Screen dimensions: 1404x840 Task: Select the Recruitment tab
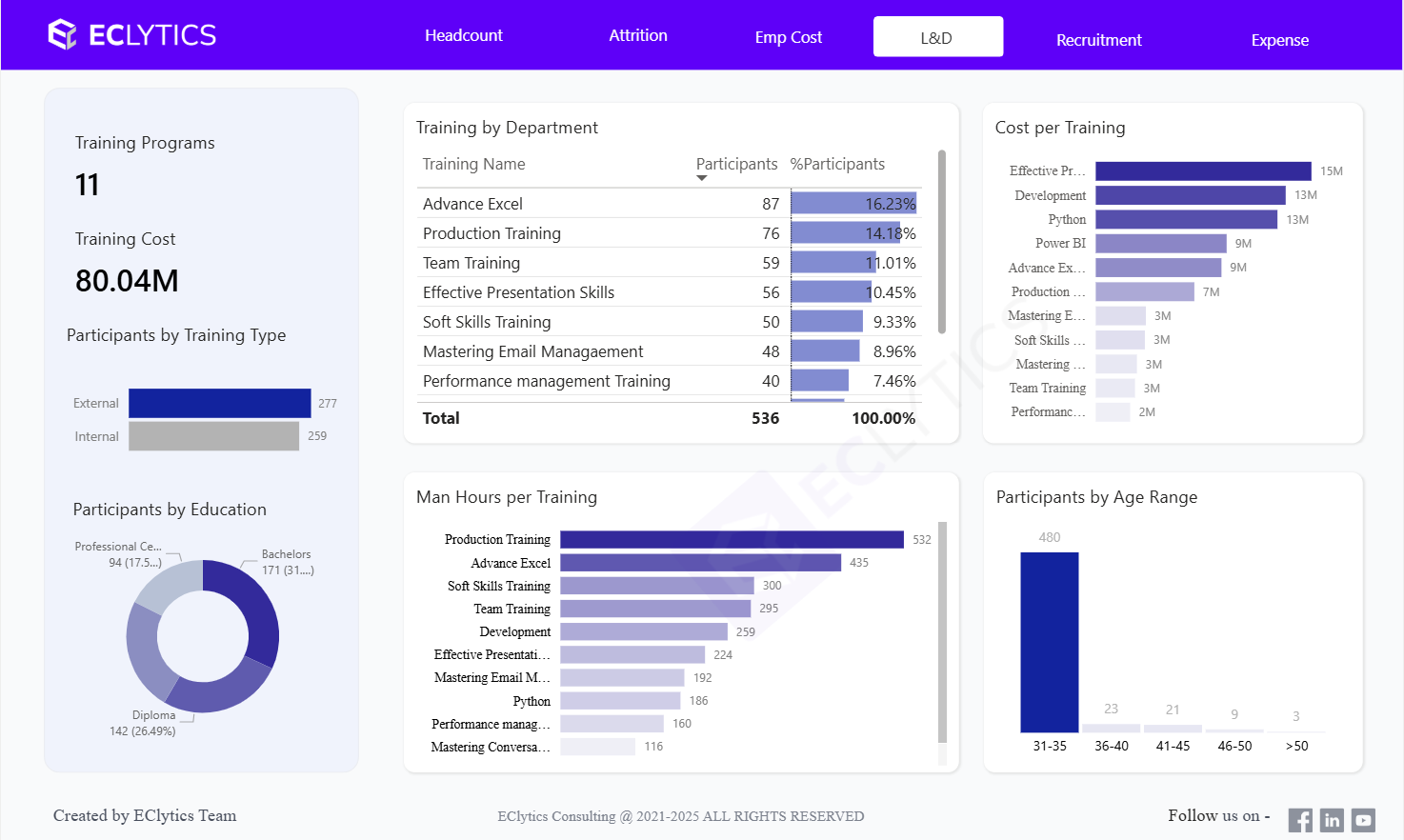tap(1098, 40)
